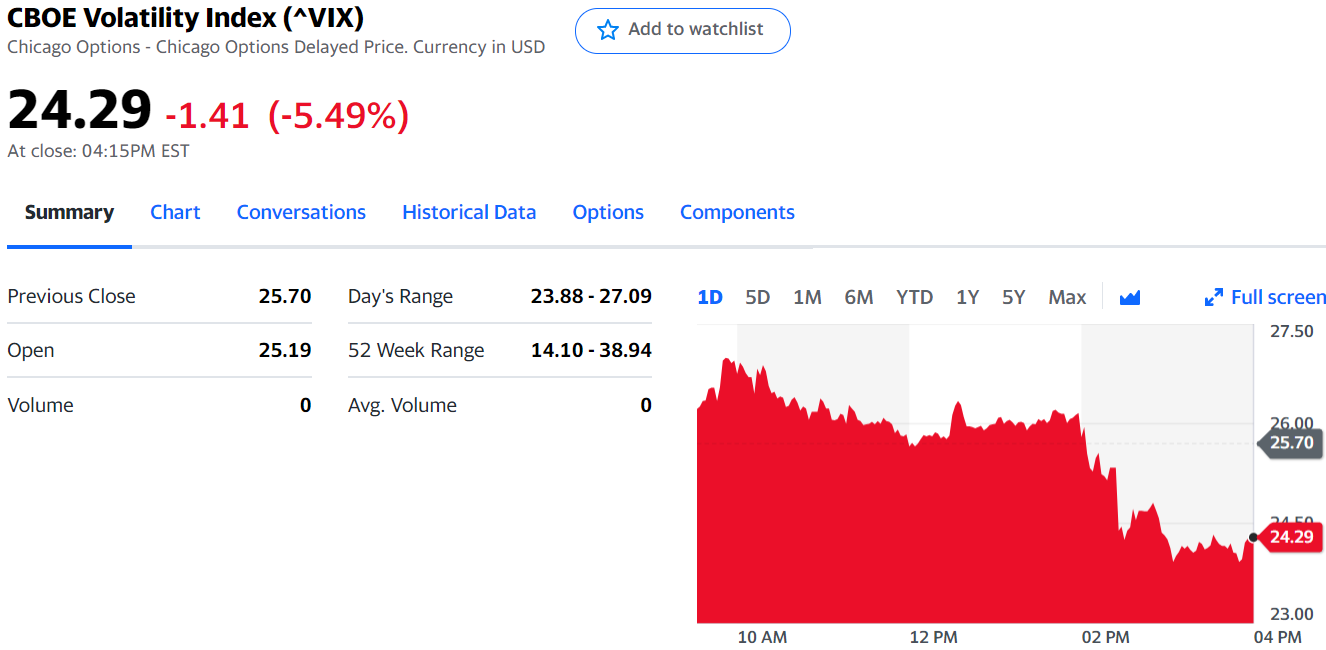This screenshot has width=1326, height=650.
Task: Click the 04 PM time axis label
Action: pyautogui.click(x=1277, y=637)
